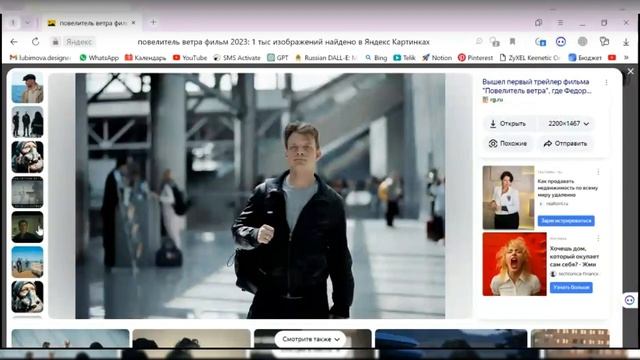The height and width of the screenshot is (360, 640).
Task: Click the lock site-info icon in address bar
Action: click(x=56, y=42)
